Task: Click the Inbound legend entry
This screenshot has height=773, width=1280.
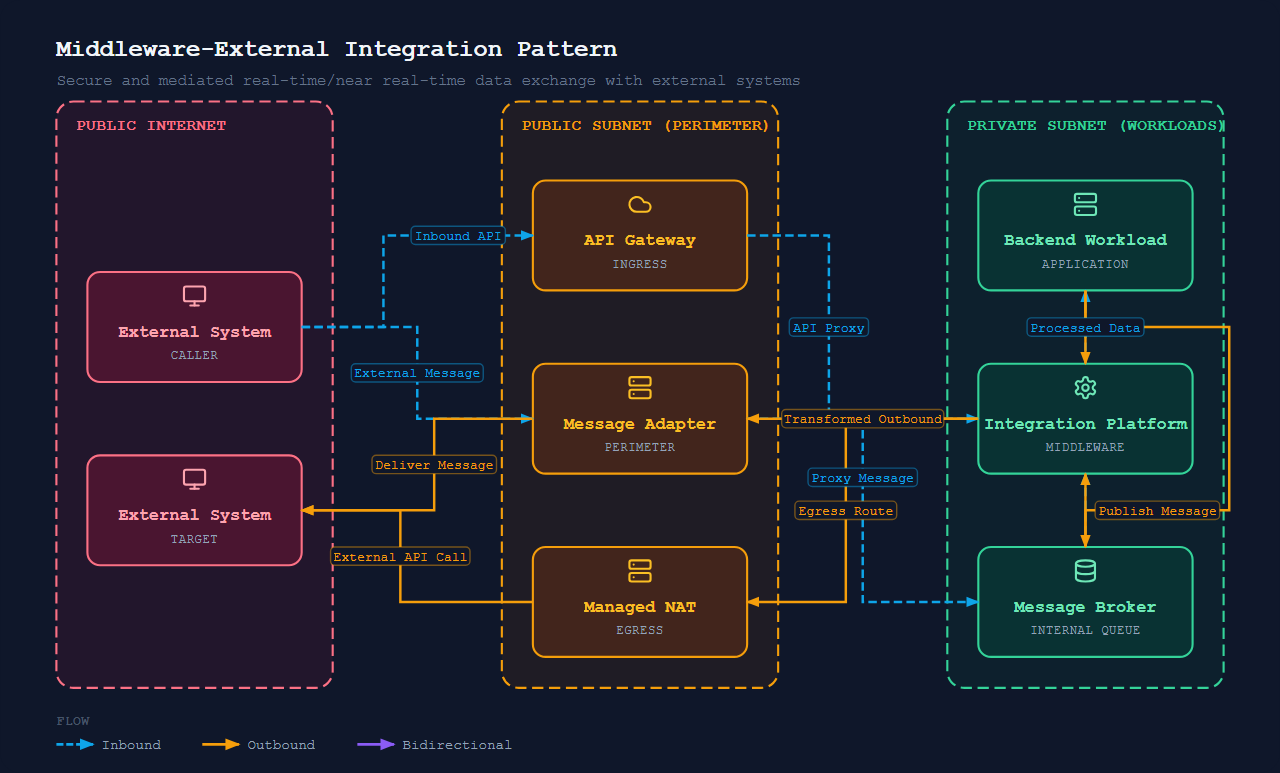Action: 109,745
